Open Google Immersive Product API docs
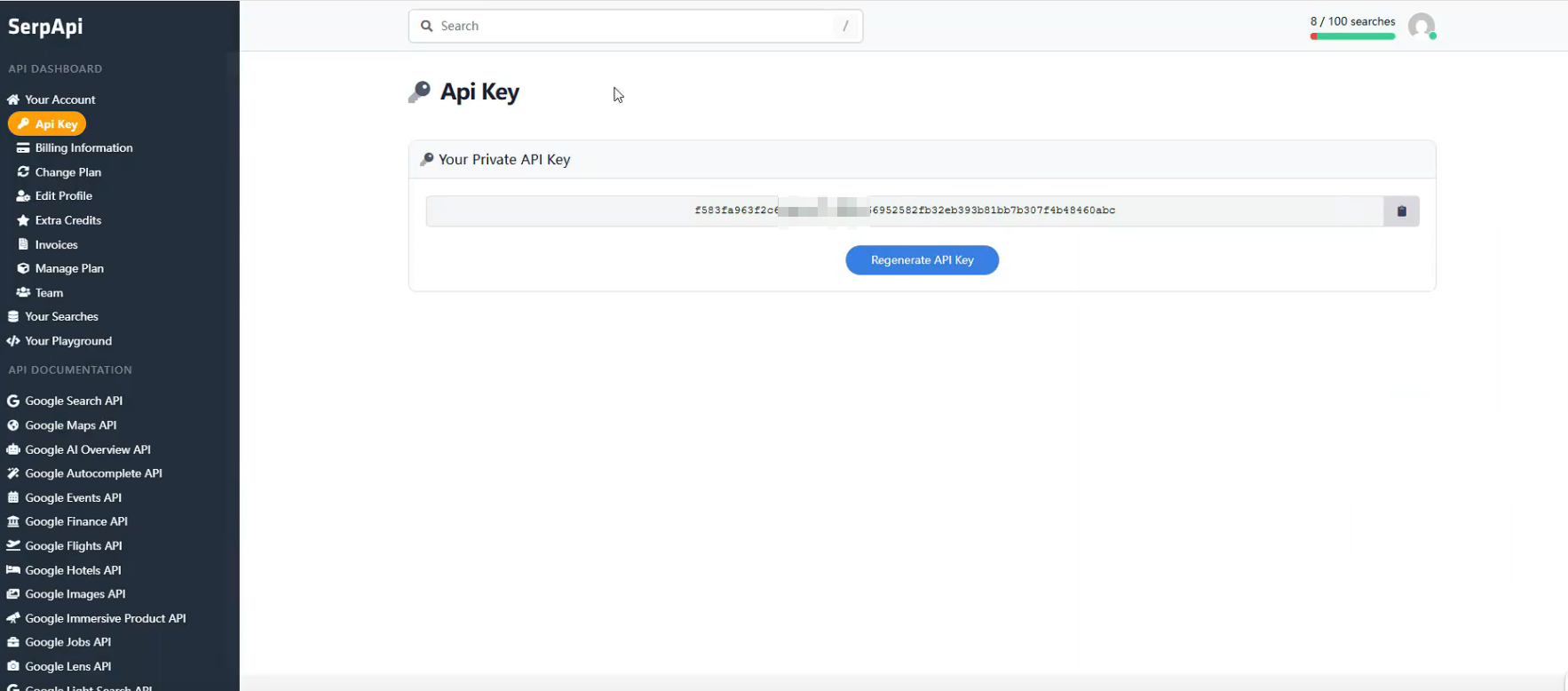The image size is (1568, 691). tap(106, 618)
